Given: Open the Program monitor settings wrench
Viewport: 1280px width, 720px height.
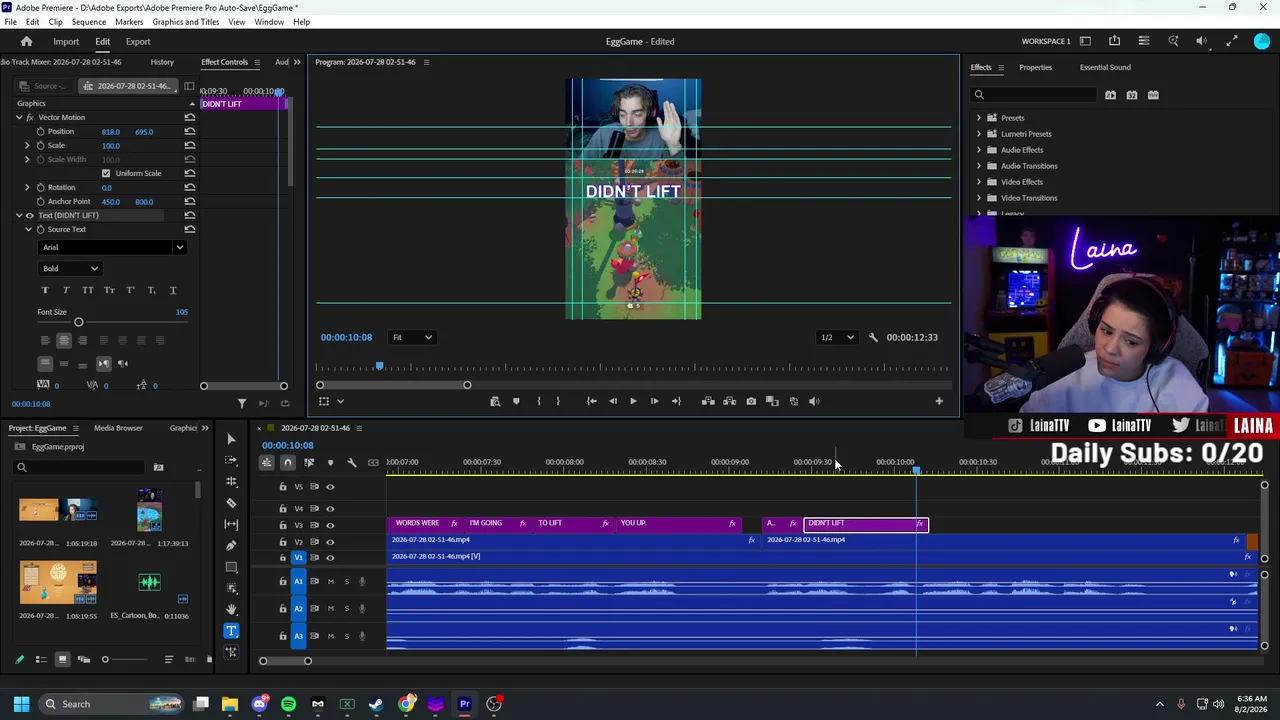Looking at the screenshot, I should pyautogui.click(x=873, y=337).
